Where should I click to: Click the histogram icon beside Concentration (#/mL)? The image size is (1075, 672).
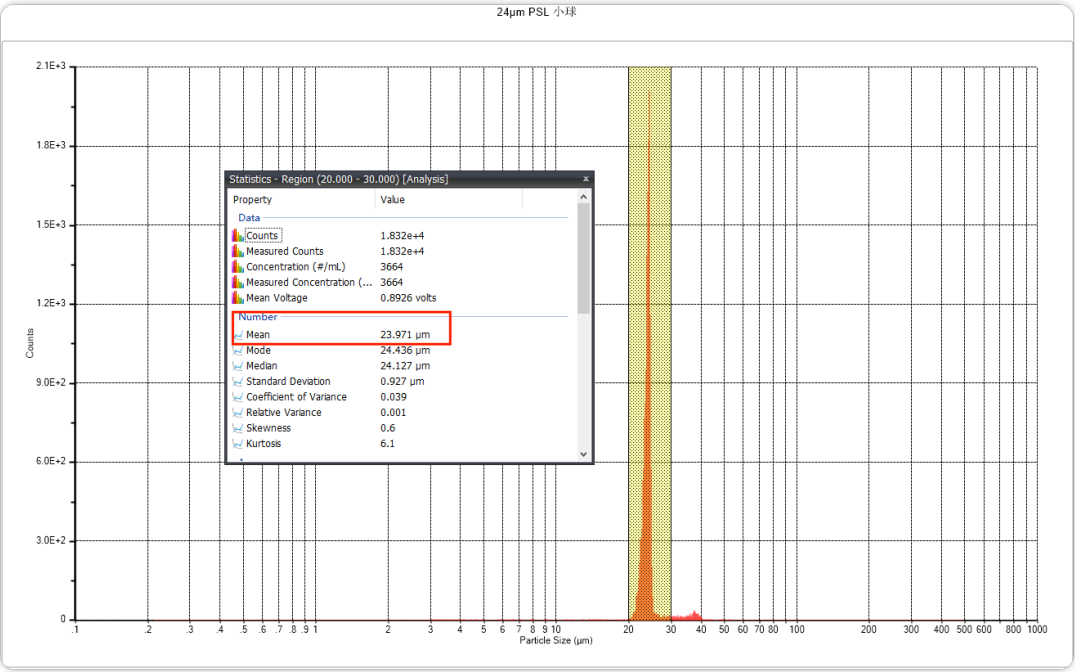click(238, 267)
